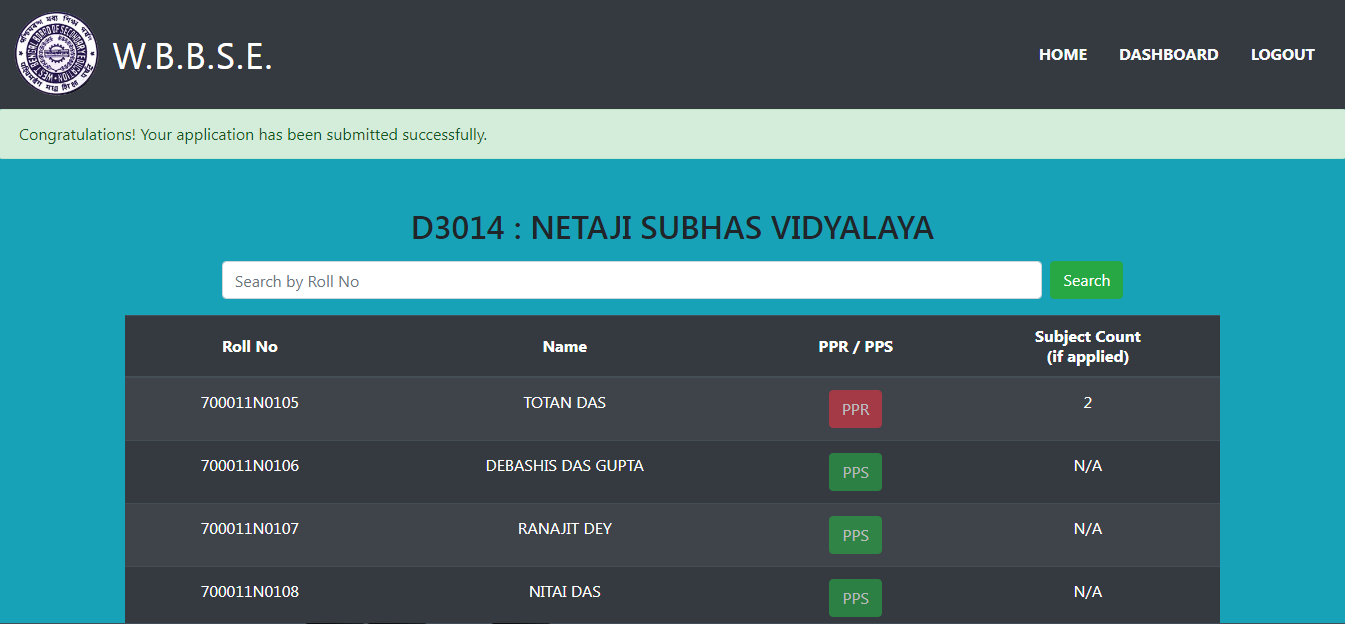Click the name TOTAN DAS
Screen dimensions: 1345x624
click(x=565, y=403)
